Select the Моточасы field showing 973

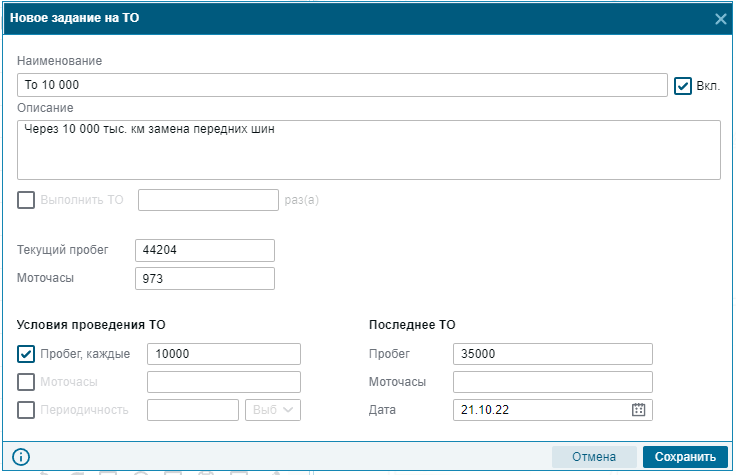[x=205, y=278]
